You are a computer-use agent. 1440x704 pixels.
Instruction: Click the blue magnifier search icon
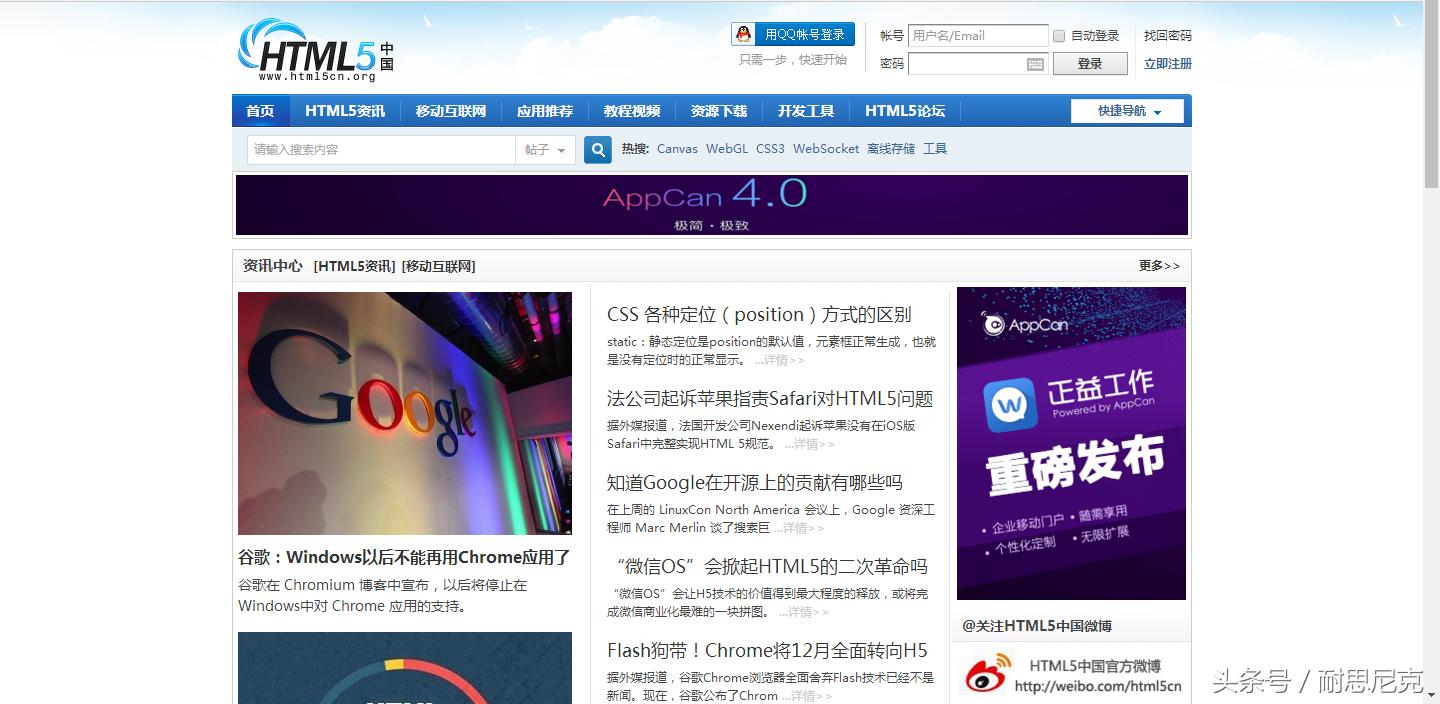(x=597, y=149)
